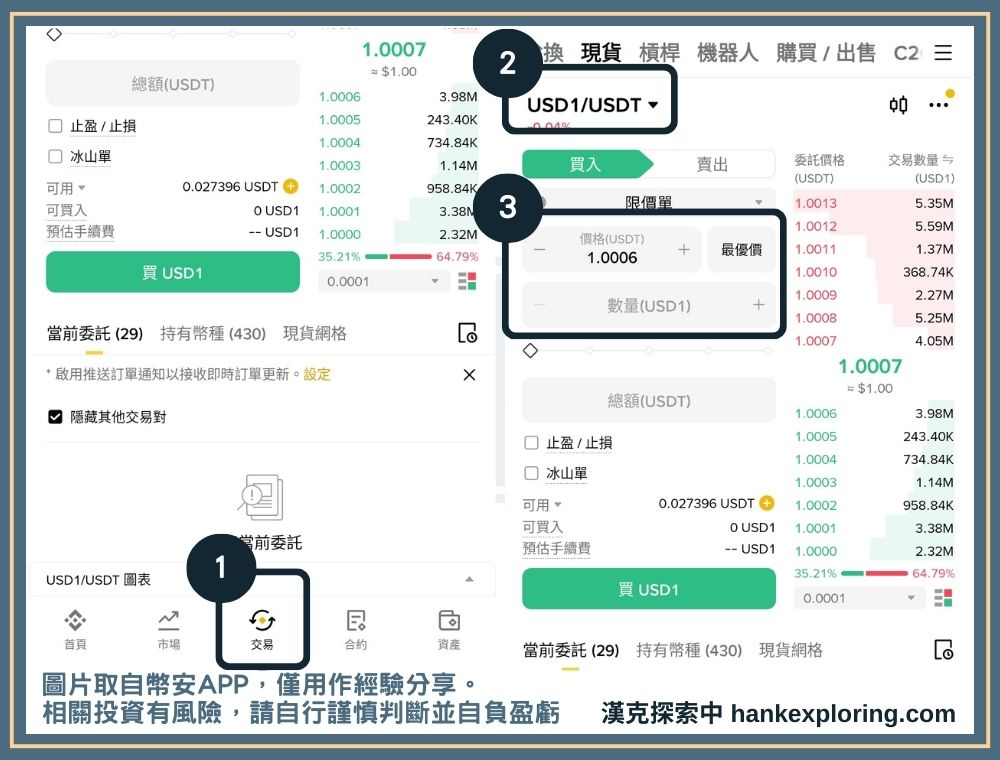Switch to the 現貨 tab

597,54
